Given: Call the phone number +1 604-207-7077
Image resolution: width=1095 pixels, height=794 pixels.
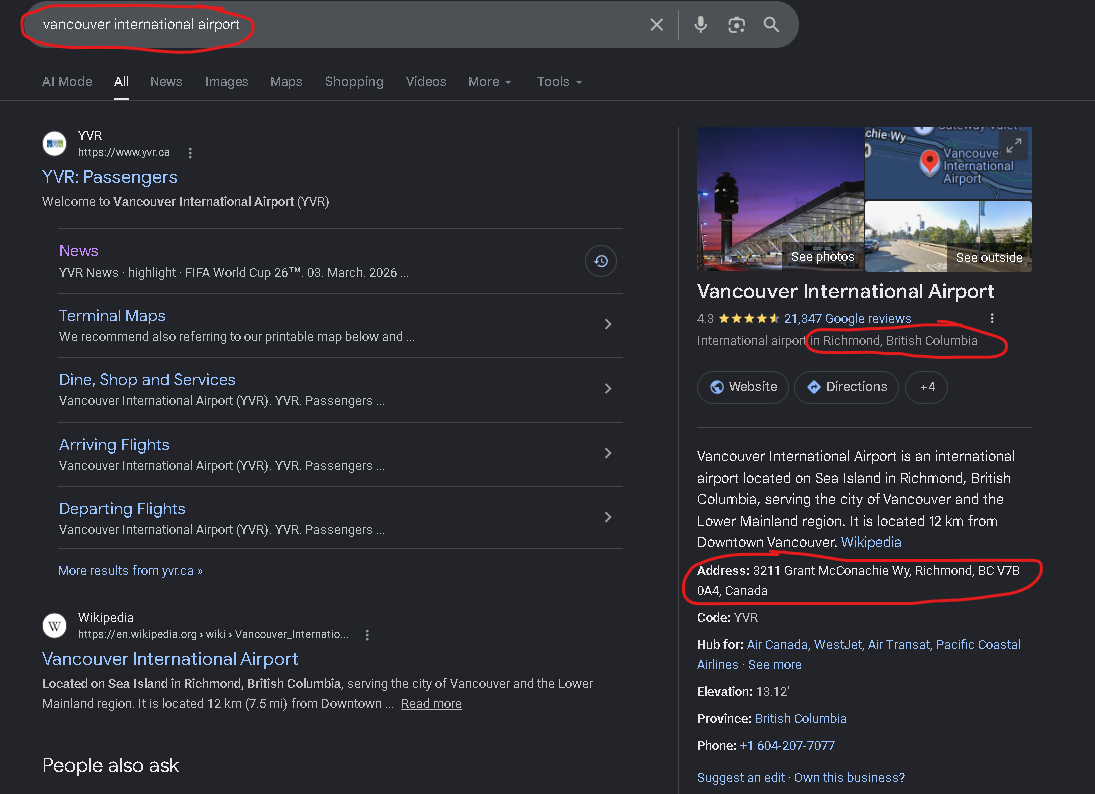Looking at the screenshot, I should 787,746.
